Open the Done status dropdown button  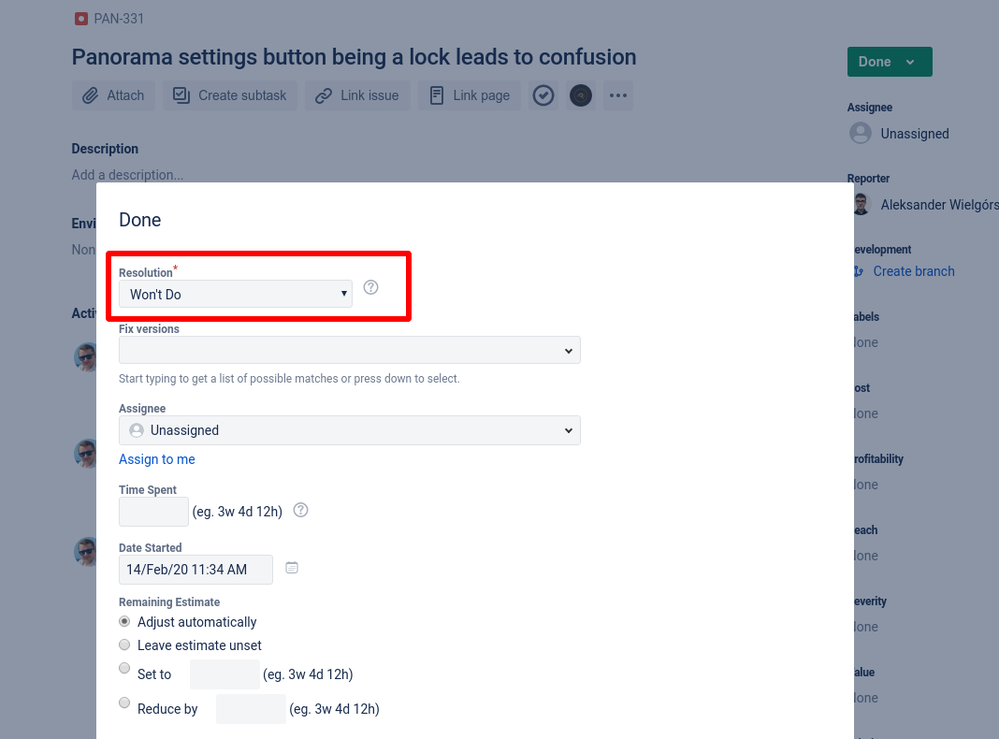coord(889,62)
